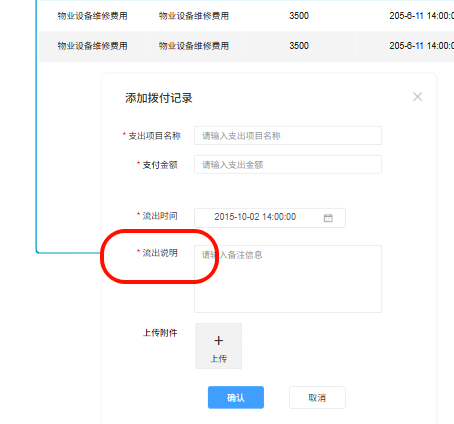
Task: Click the 流出时间 label
Action: point(160,216)
